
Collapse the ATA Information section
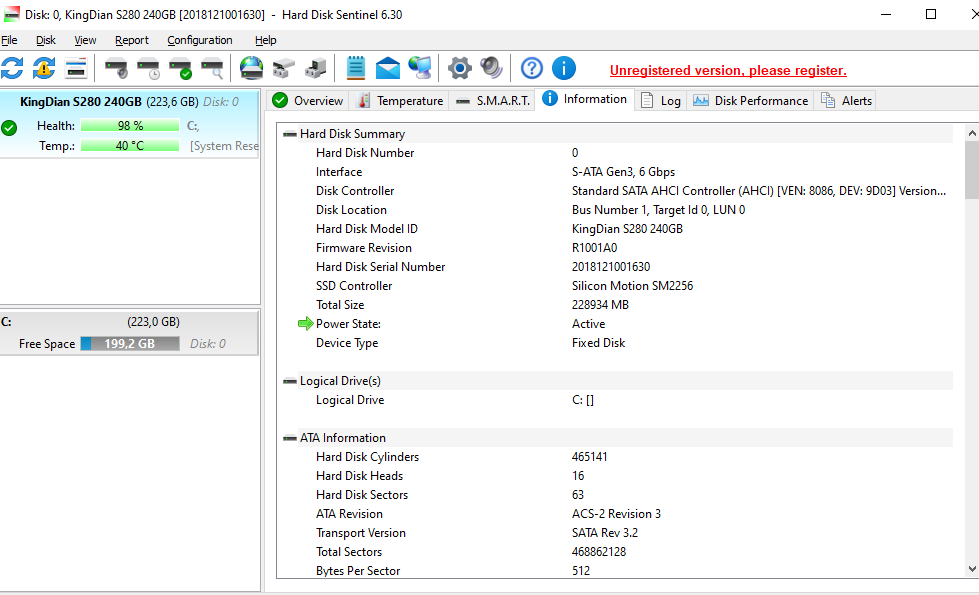coord(290,438)
